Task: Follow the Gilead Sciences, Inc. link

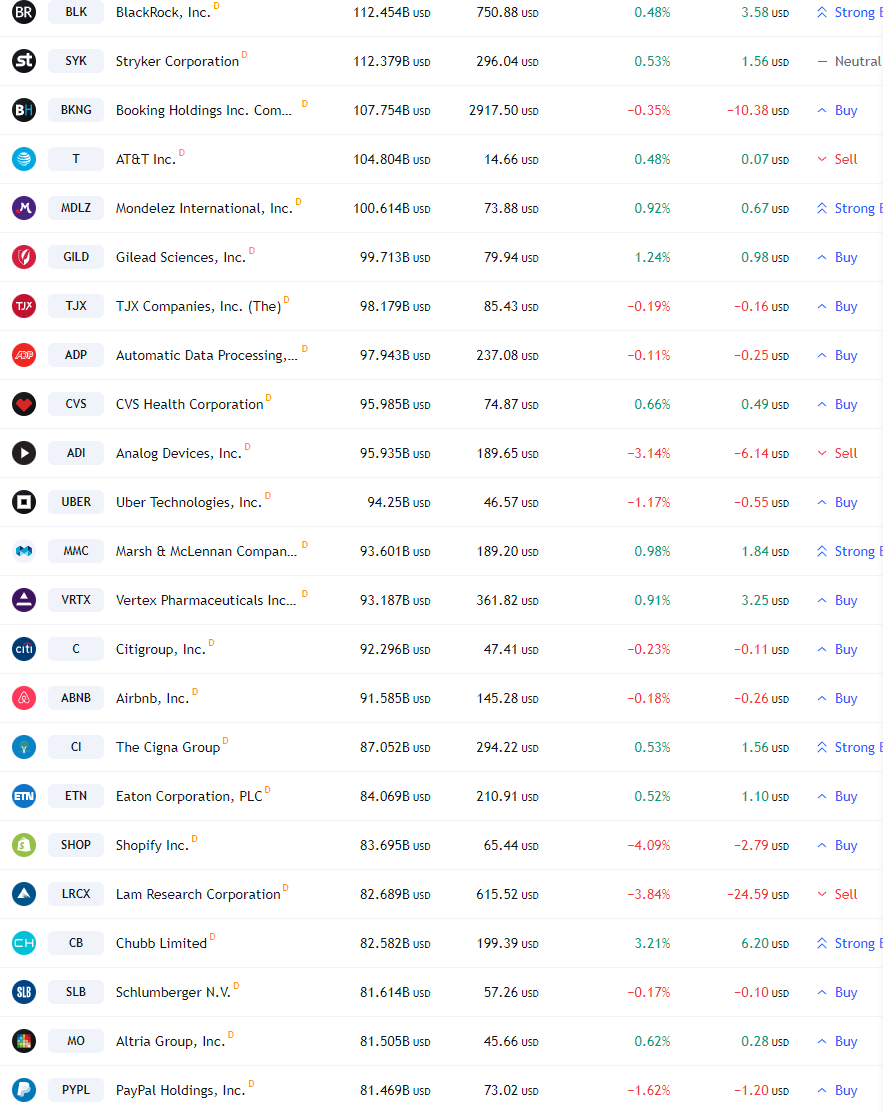Action: 181,257
